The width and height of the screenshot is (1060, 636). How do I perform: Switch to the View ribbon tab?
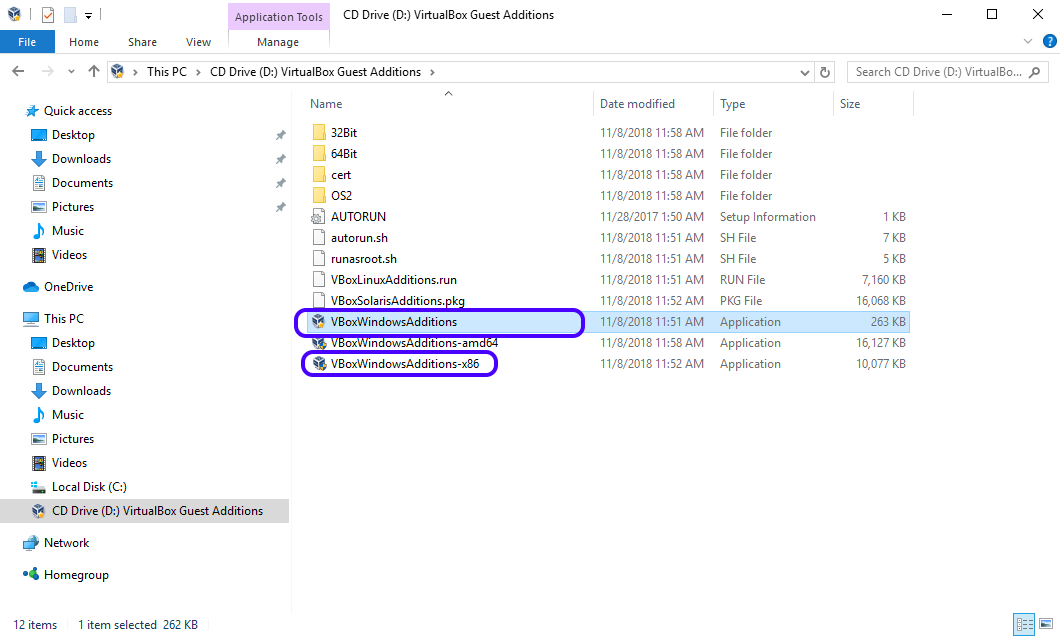tap(198, 42)
